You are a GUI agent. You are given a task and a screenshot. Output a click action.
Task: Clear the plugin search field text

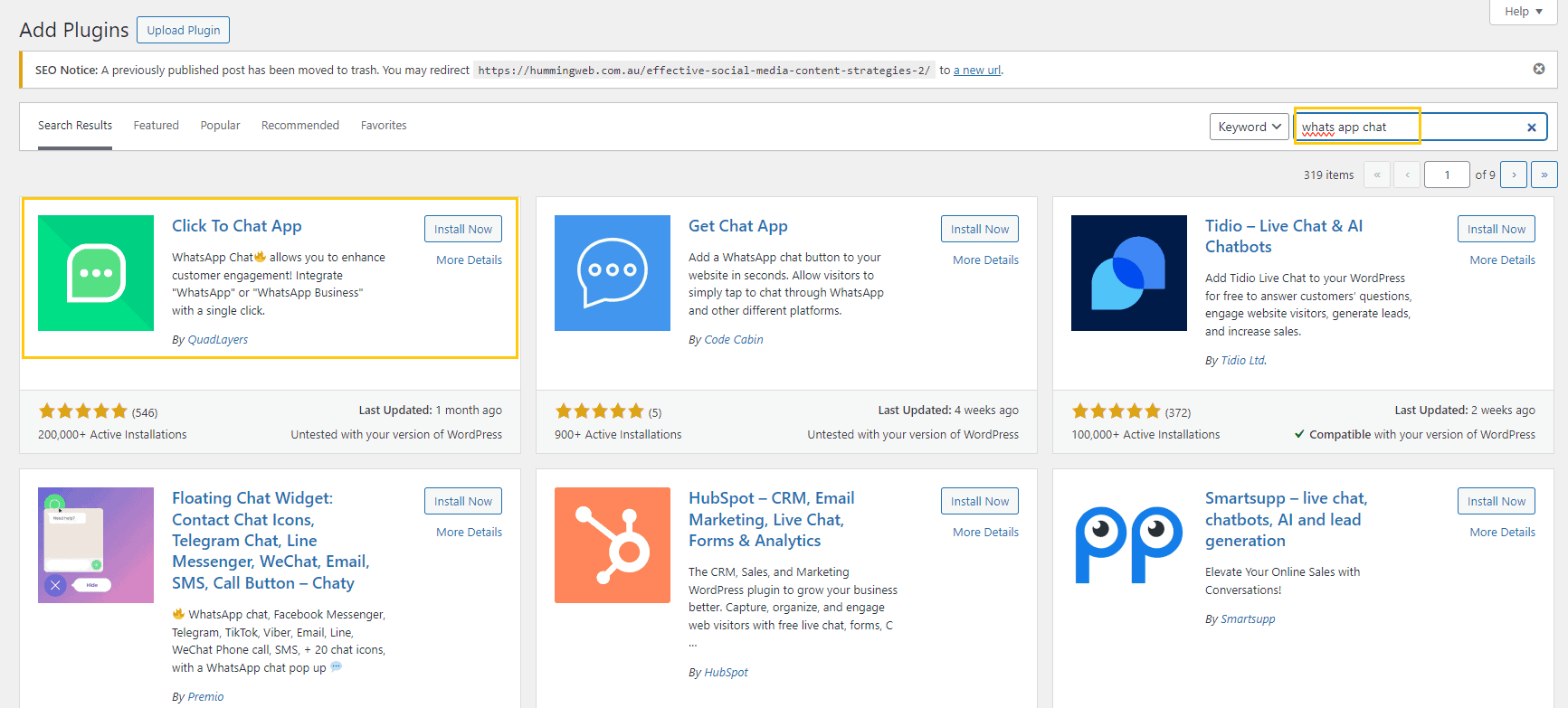[1531, 127]
